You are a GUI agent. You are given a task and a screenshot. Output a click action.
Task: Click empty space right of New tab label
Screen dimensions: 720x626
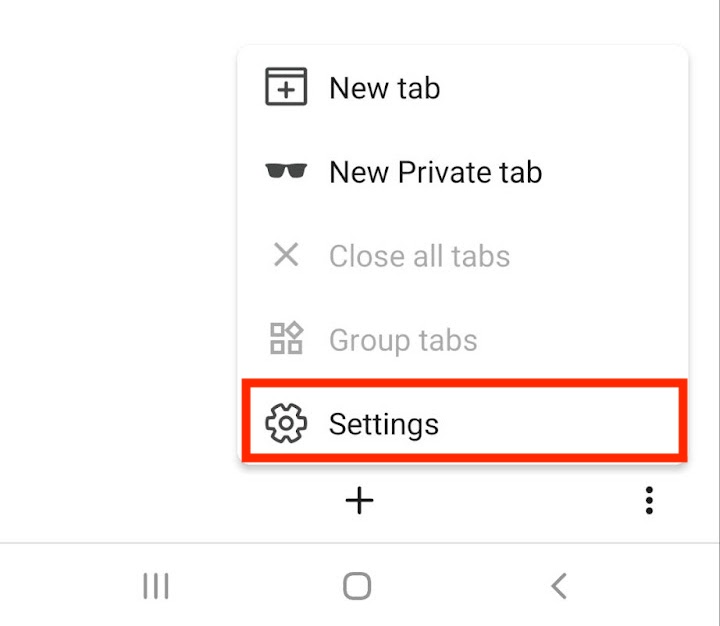tap(560, 87)
